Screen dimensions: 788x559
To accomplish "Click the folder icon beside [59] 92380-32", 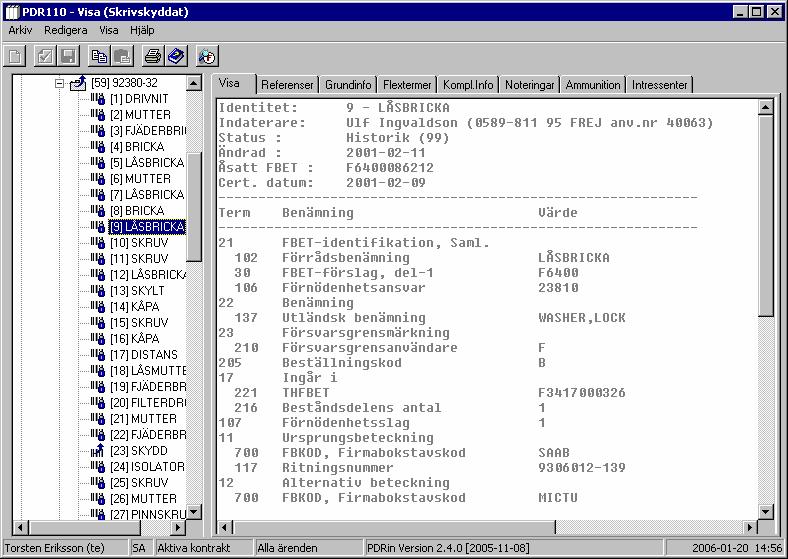I will (78, 83).
